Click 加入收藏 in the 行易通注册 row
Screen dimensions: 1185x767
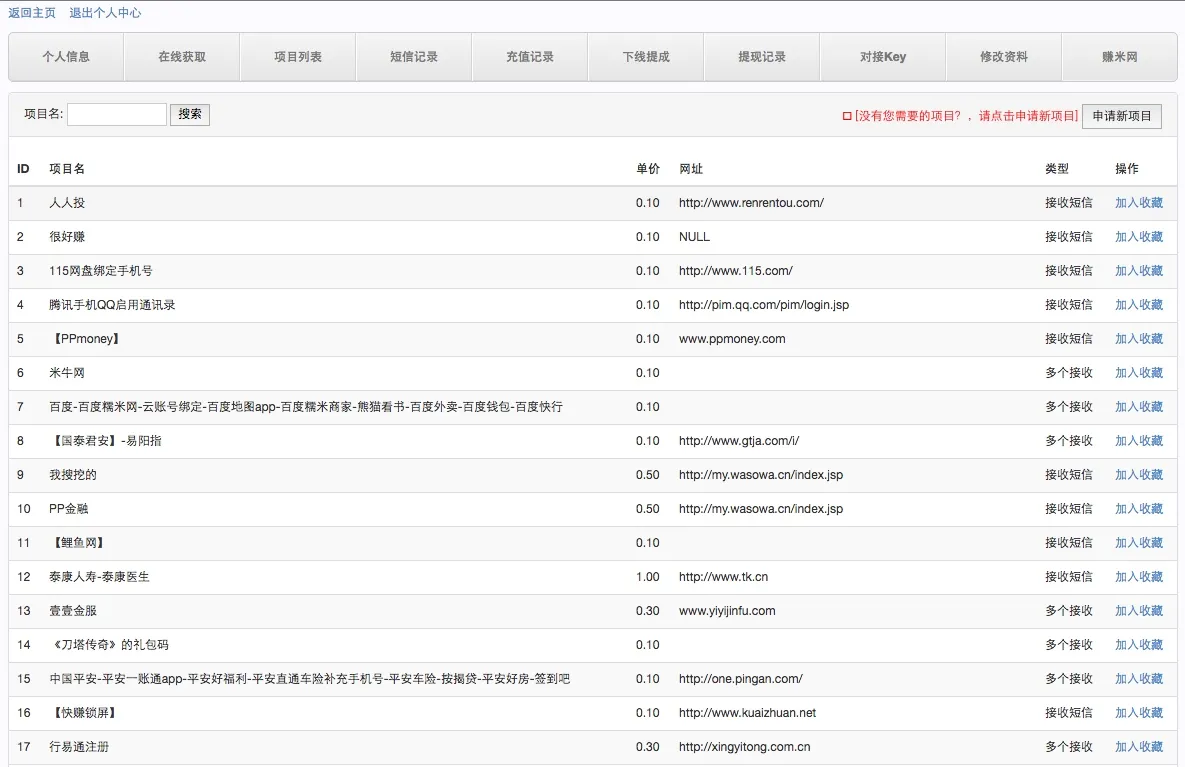point(1139,747)
